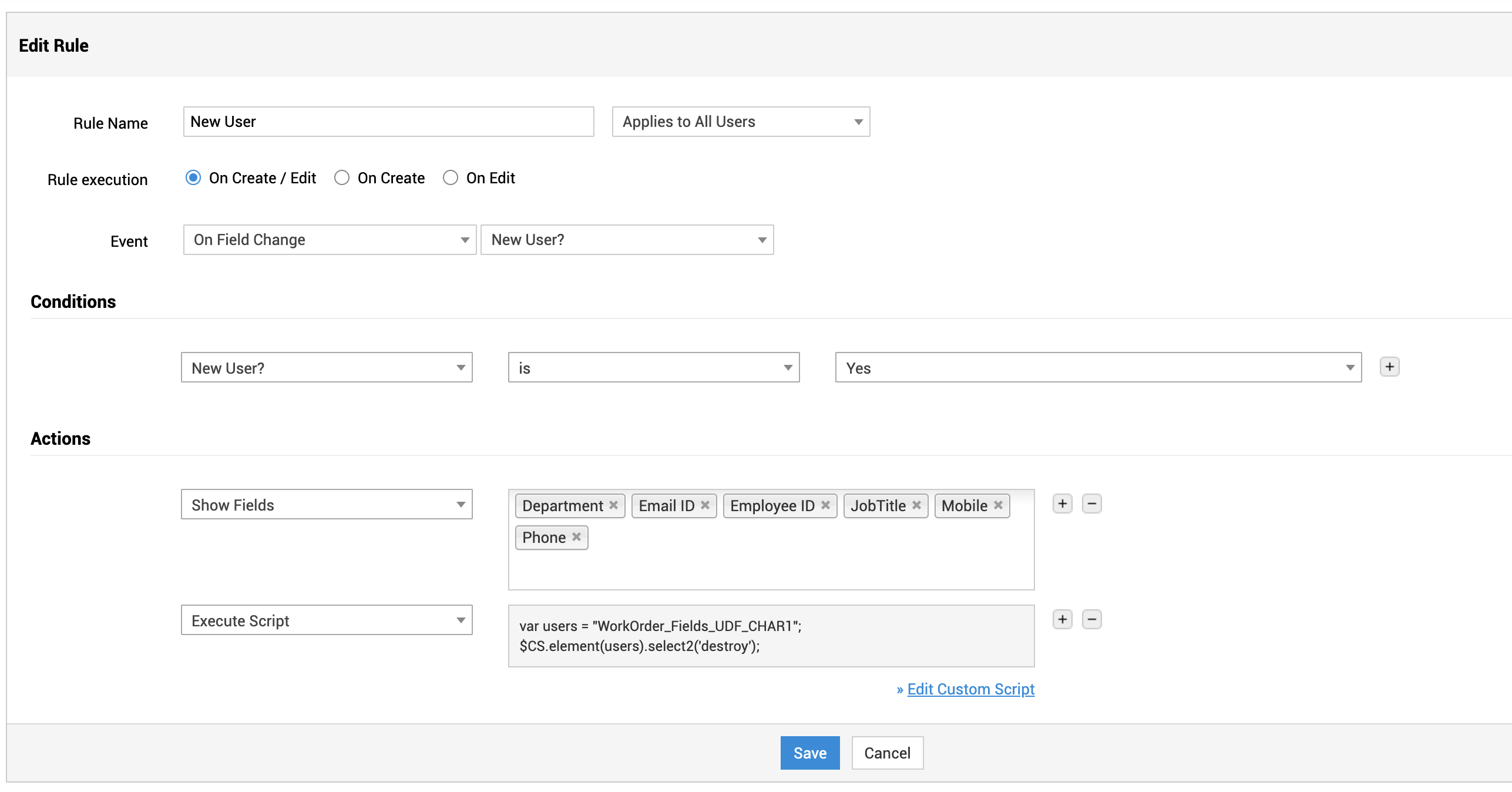
Task: Remove the Phone field tag
Action: point(576,537)
